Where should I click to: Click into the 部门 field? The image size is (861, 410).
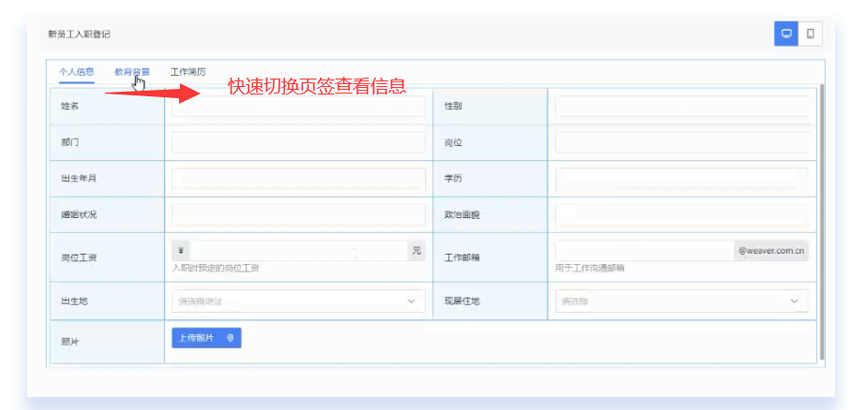(298, 142)
